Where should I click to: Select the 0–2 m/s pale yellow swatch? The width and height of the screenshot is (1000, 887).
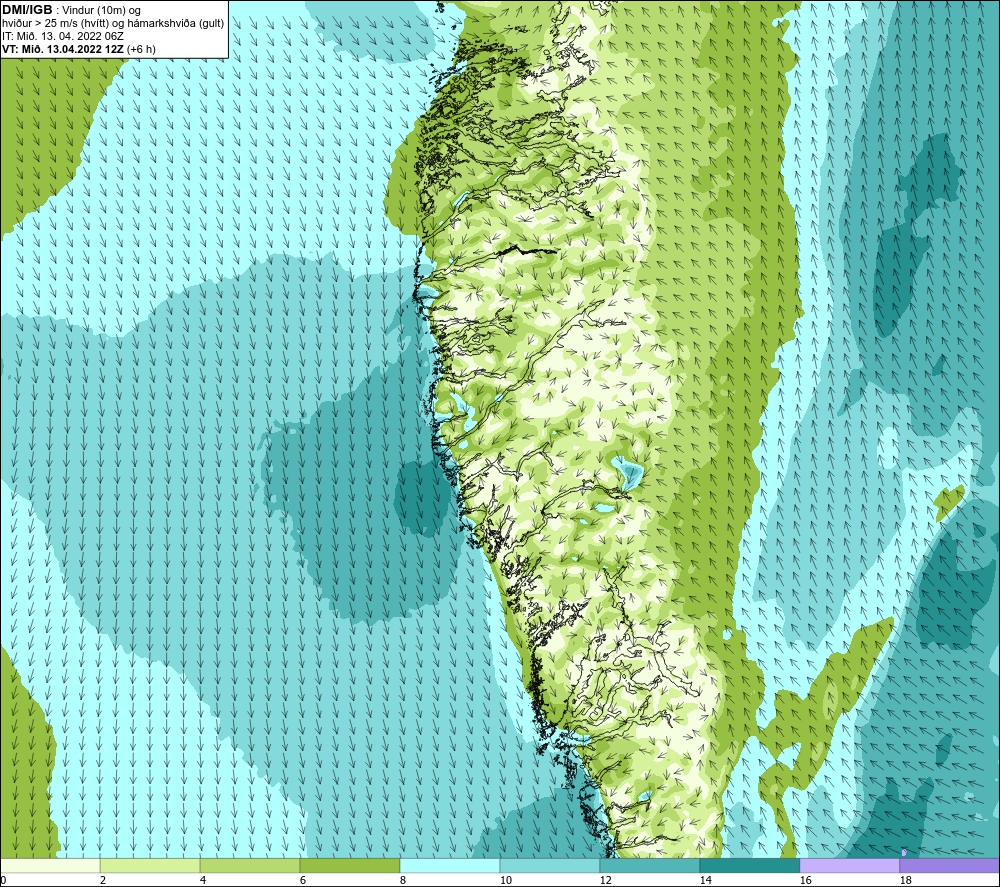(50, 865)
